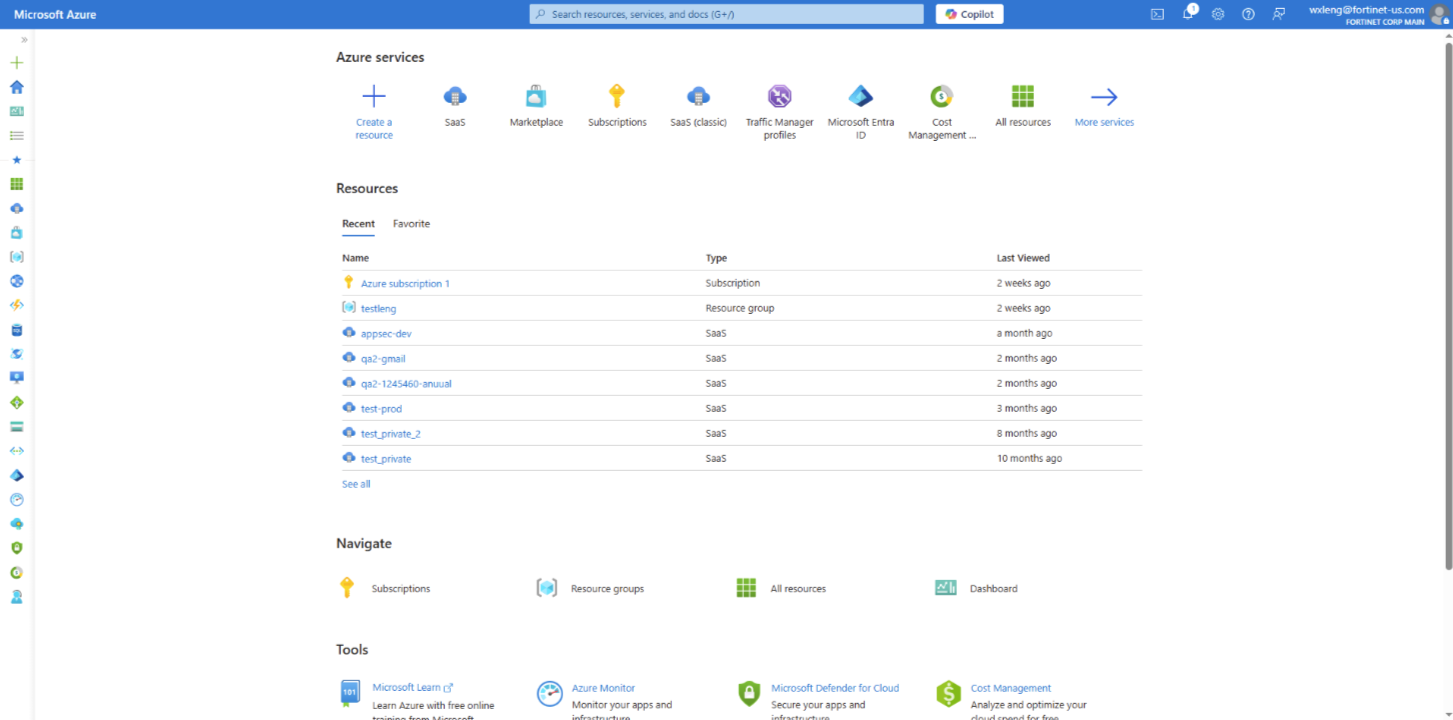Open Marketplace under Azure services
The height and width of the screenshot is (720, 1453).
point(536,106)
